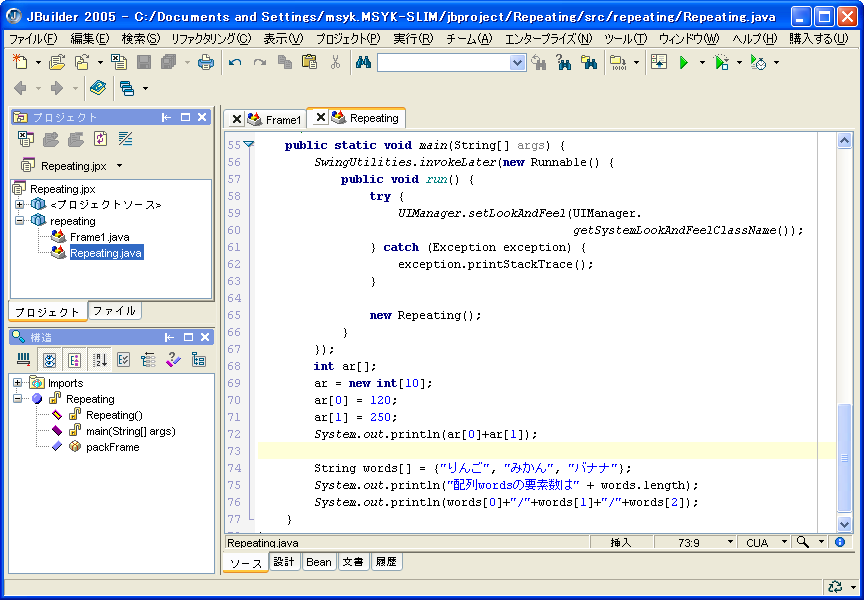Switch to the ファイル tab
Viewport: 864px width, 600px height.
pos(114,311)
